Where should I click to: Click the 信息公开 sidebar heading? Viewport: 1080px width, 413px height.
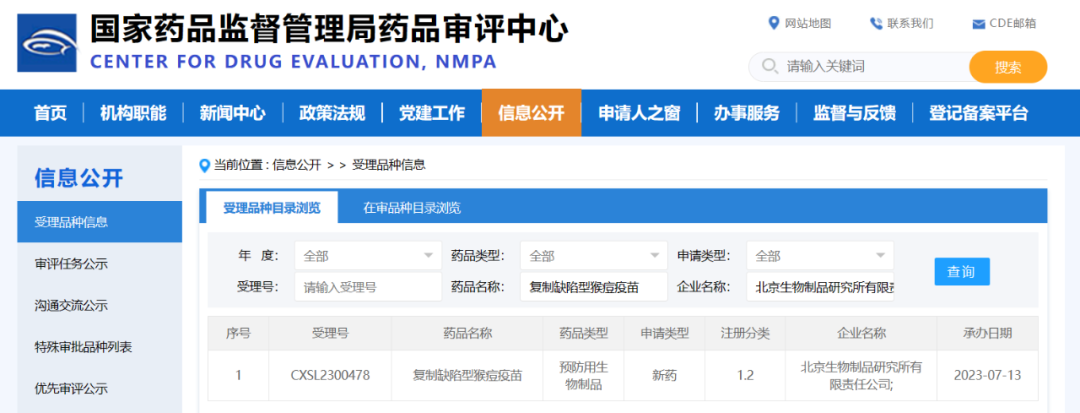click(79, 178)
